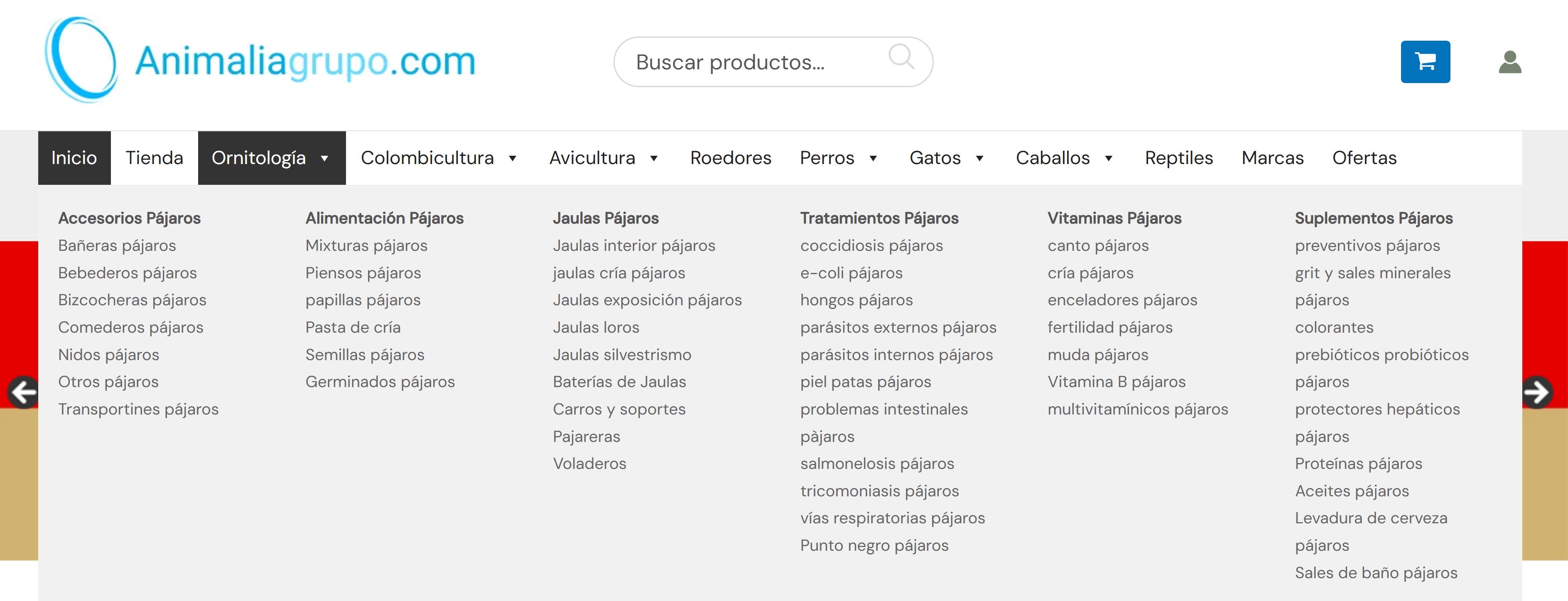Open the Jaulas loros link
Viewport: 1568px width, 601px height.
pyautogui.click(x=596, y=328)
